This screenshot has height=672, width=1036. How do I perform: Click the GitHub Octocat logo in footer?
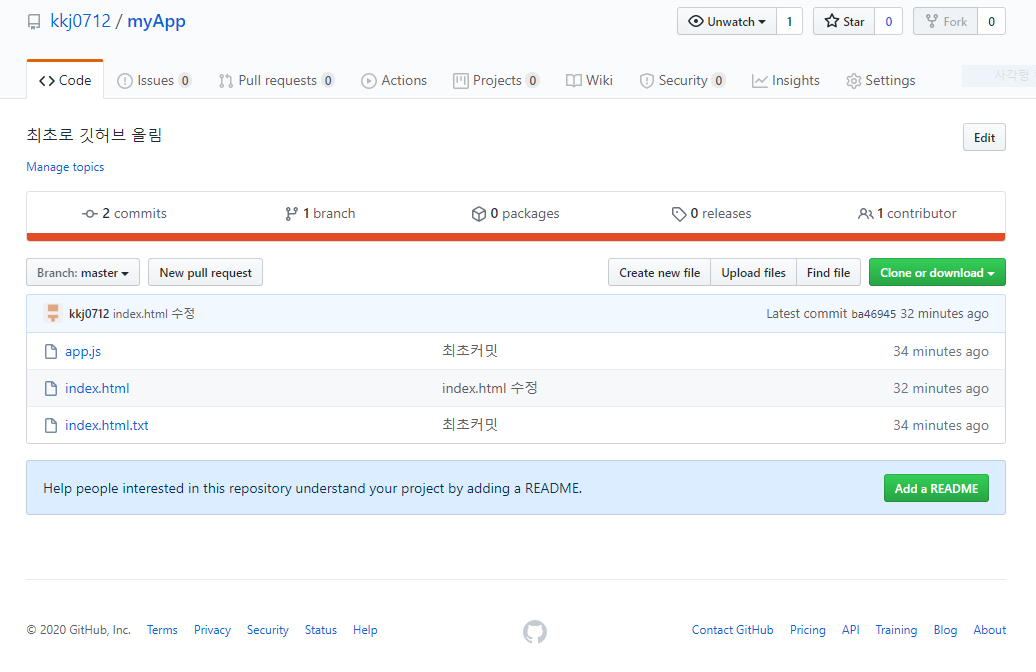[535, 632]
